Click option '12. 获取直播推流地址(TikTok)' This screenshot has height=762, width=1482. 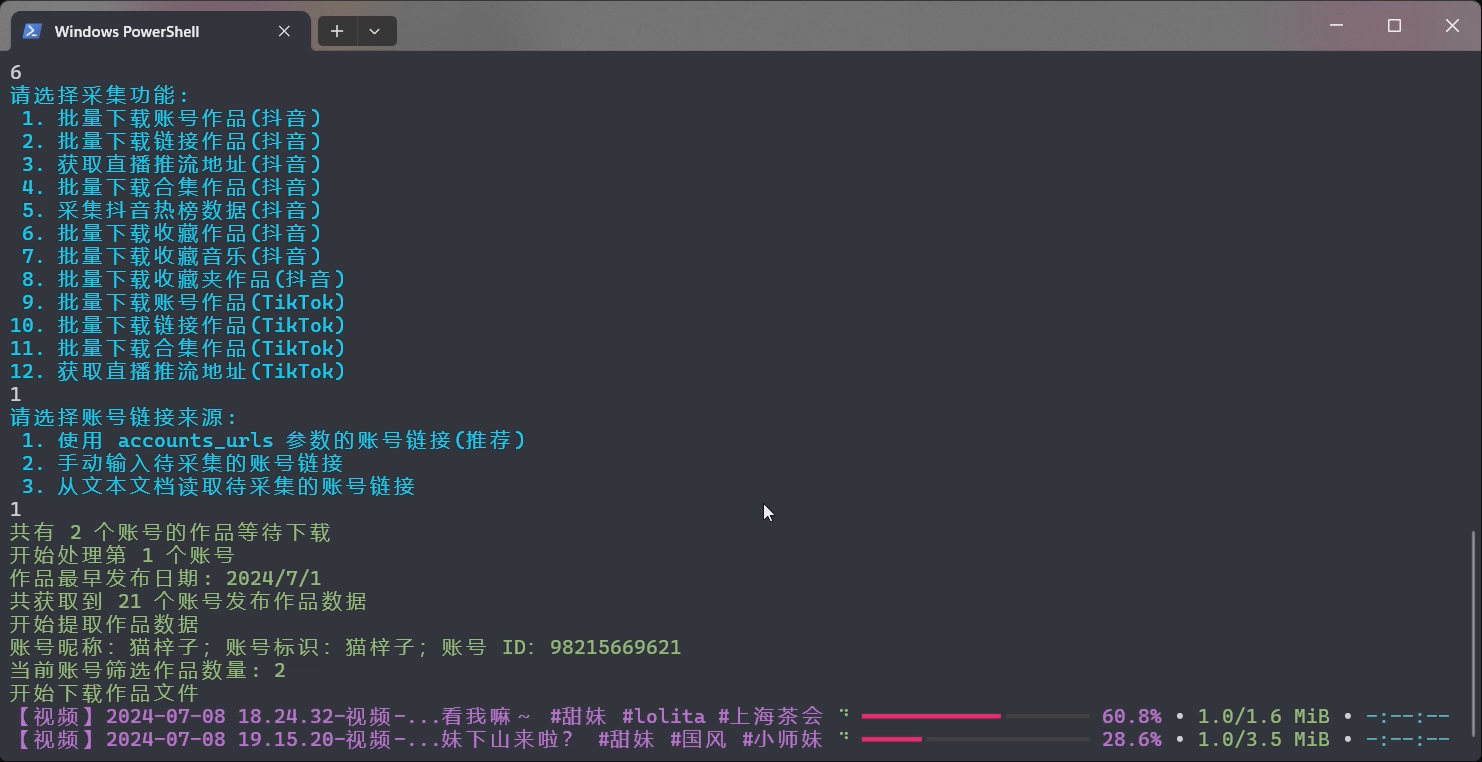178,371
